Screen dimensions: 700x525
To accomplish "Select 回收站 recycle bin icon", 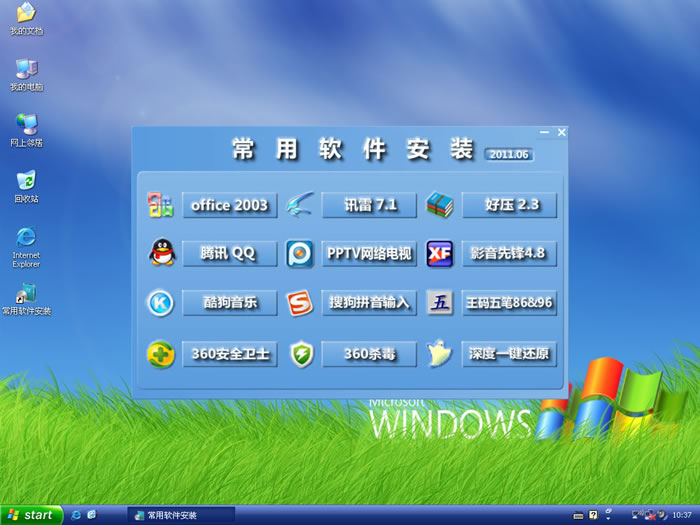I will [x=26, y=187].
